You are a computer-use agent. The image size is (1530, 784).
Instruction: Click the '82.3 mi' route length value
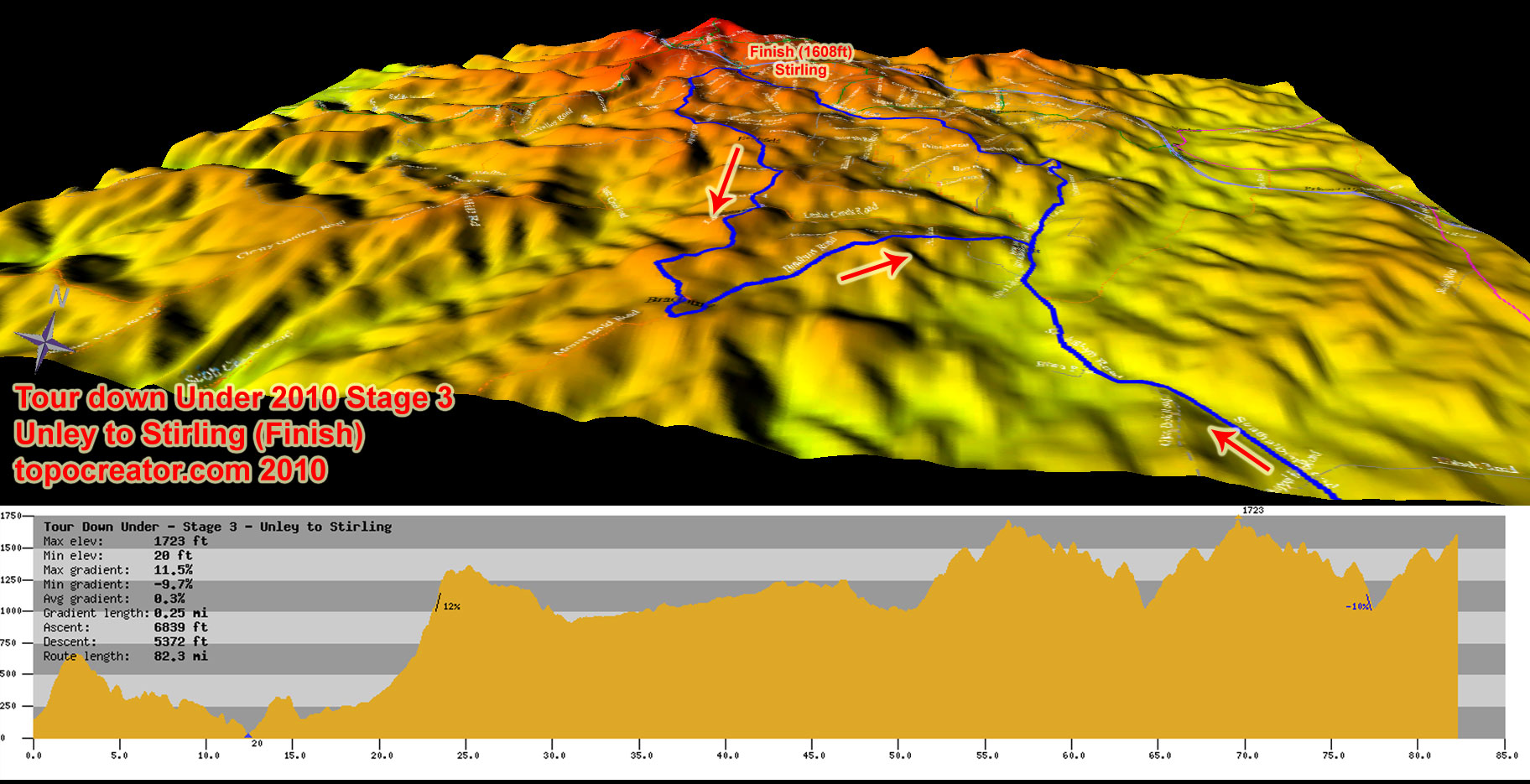tap(180, 656)
